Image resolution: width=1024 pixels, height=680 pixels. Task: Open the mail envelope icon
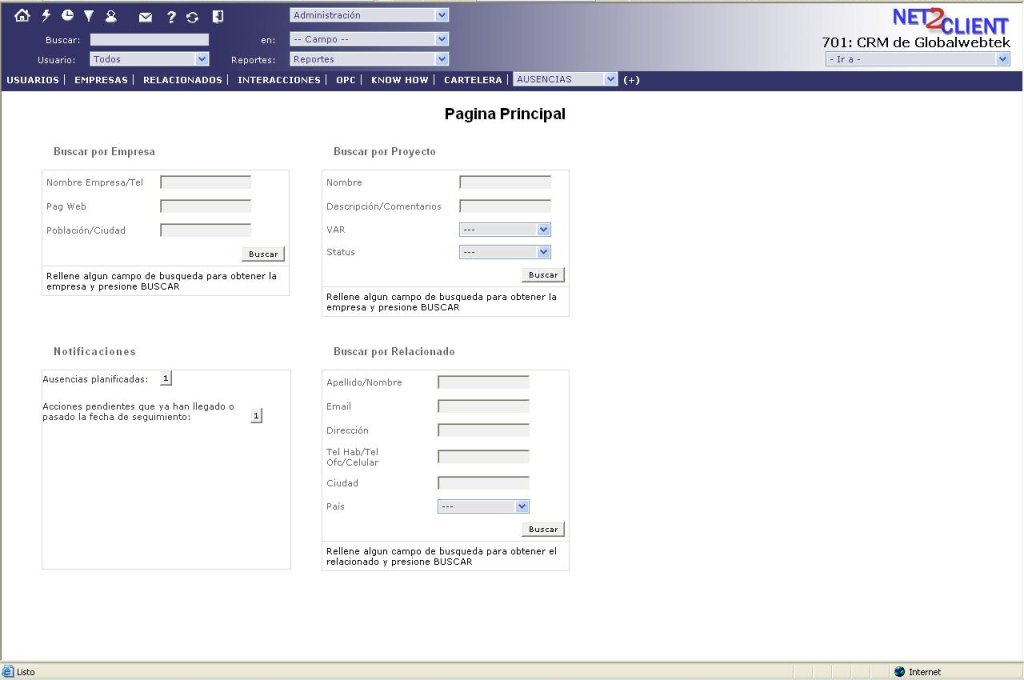pos(146,17)
